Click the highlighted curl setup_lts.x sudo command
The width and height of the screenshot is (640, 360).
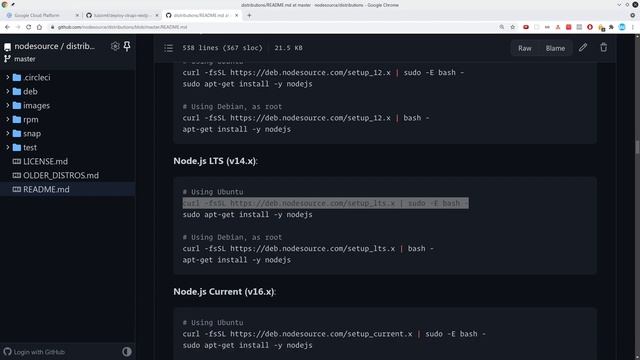coord(325,203)
